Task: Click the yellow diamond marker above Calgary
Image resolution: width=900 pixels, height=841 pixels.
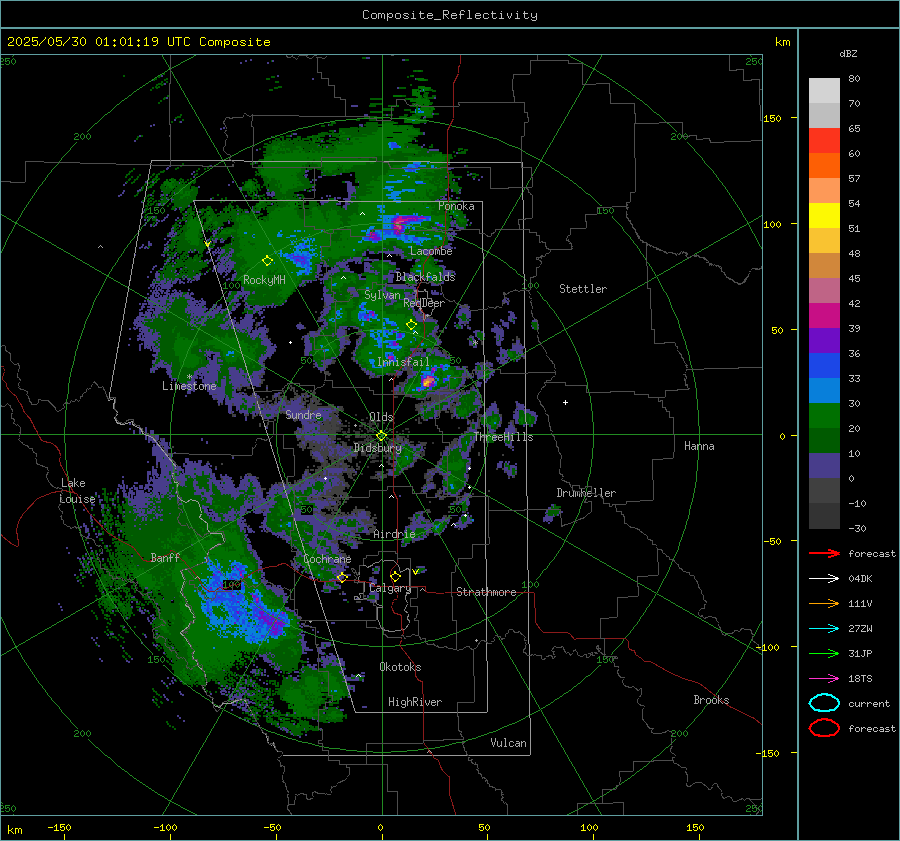Action: tap(395, 576)
